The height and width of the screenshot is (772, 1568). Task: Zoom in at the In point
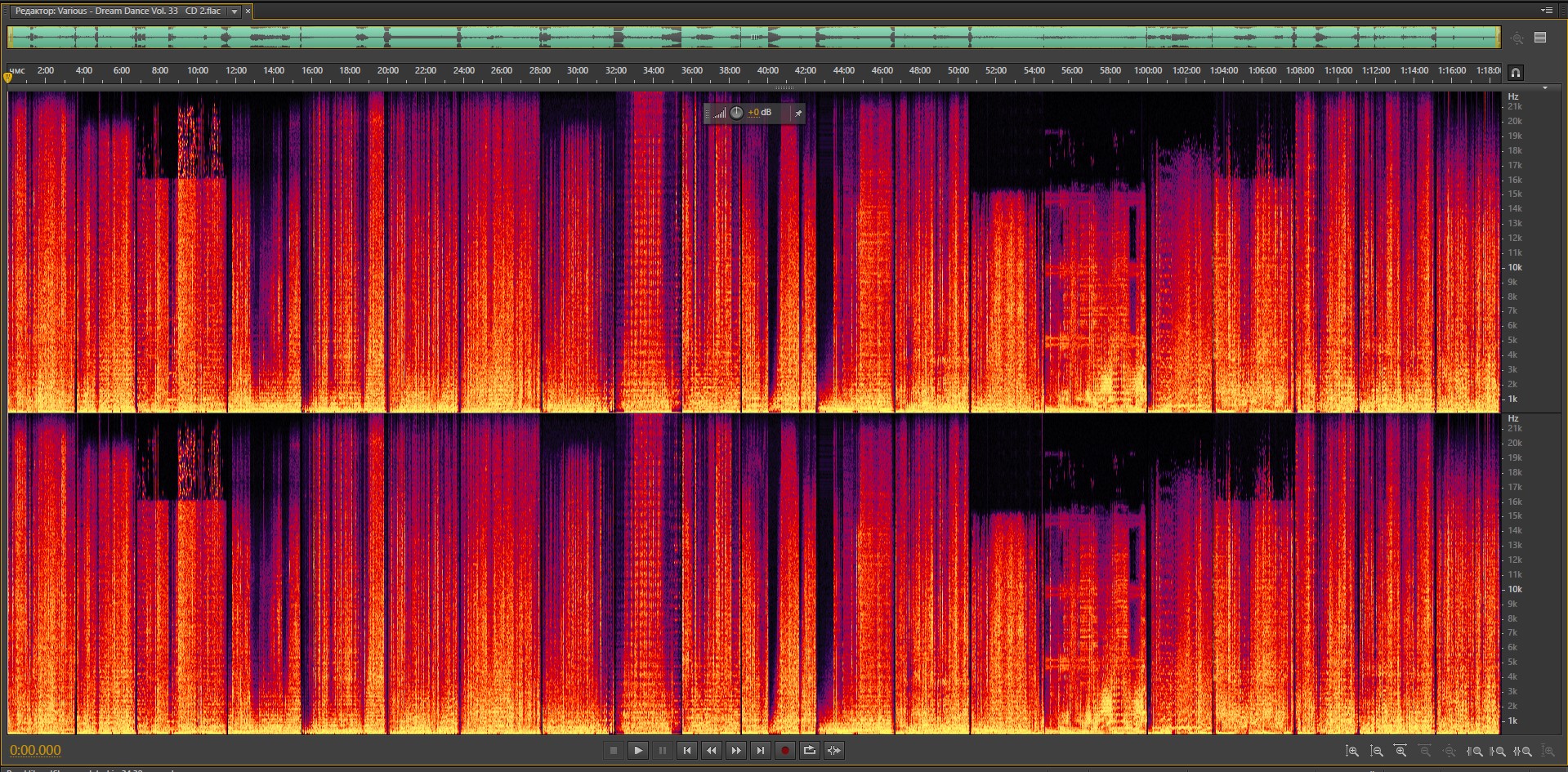click(1475, 751)
